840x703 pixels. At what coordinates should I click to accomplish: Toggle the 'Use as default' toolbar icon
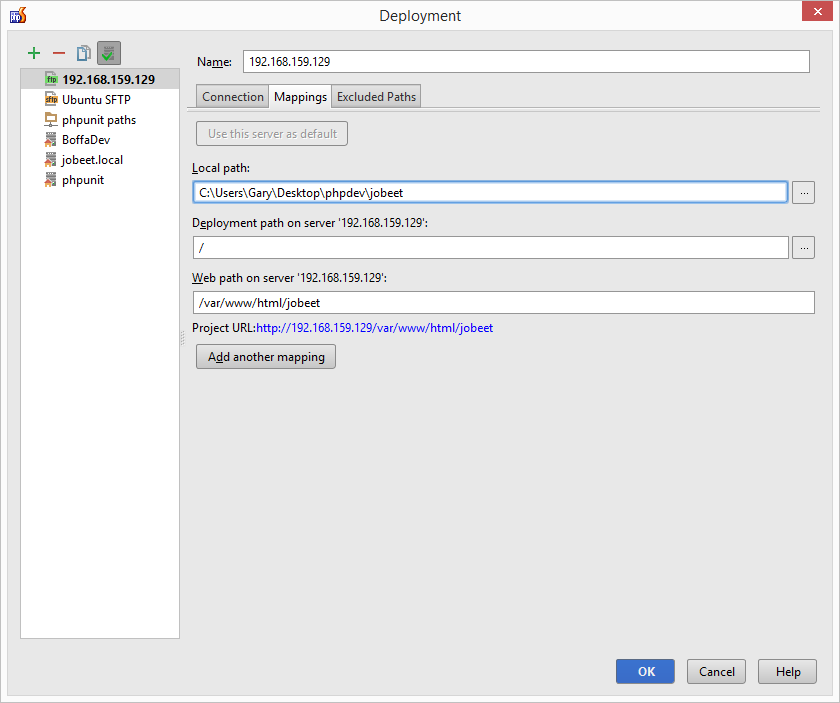[108, 53]
